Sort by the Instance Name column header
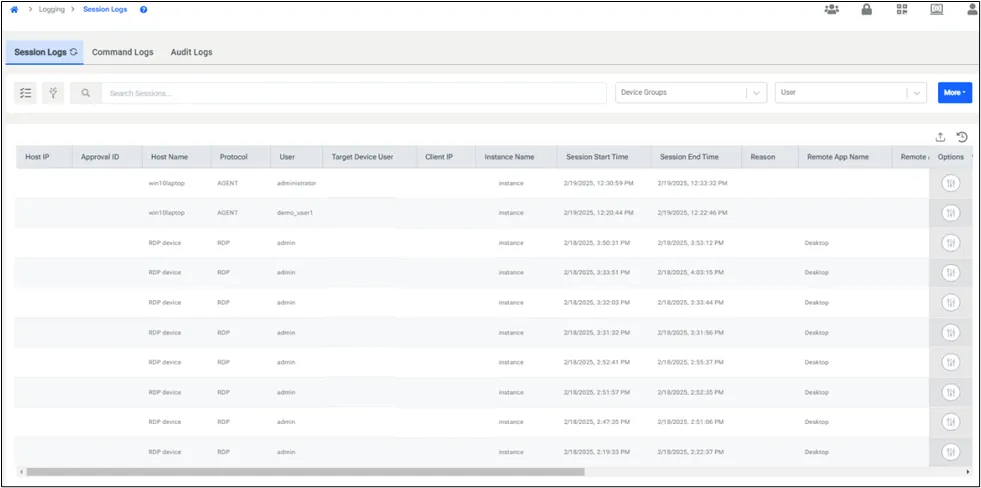Screen dimensions: 981x488 point(516,157)
